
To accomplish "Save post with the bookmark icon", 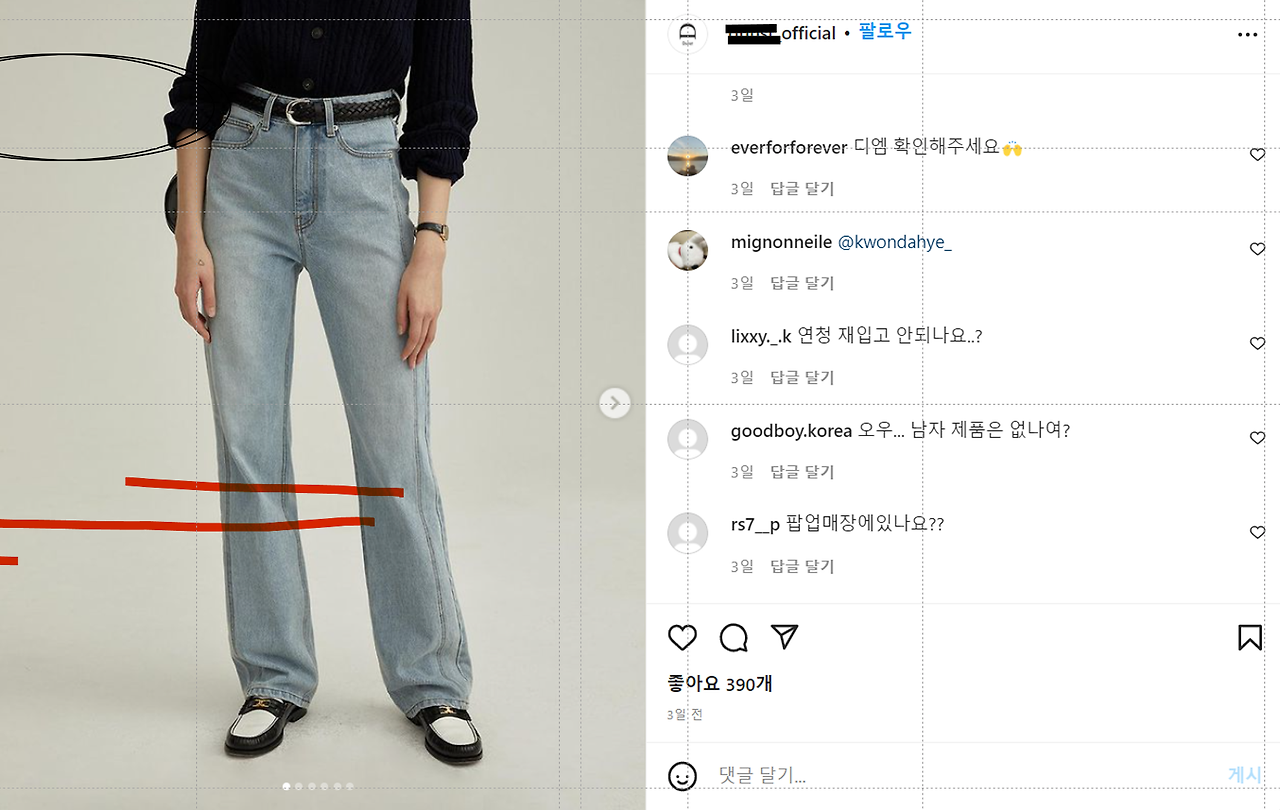I will click(x=1250, y=638).
